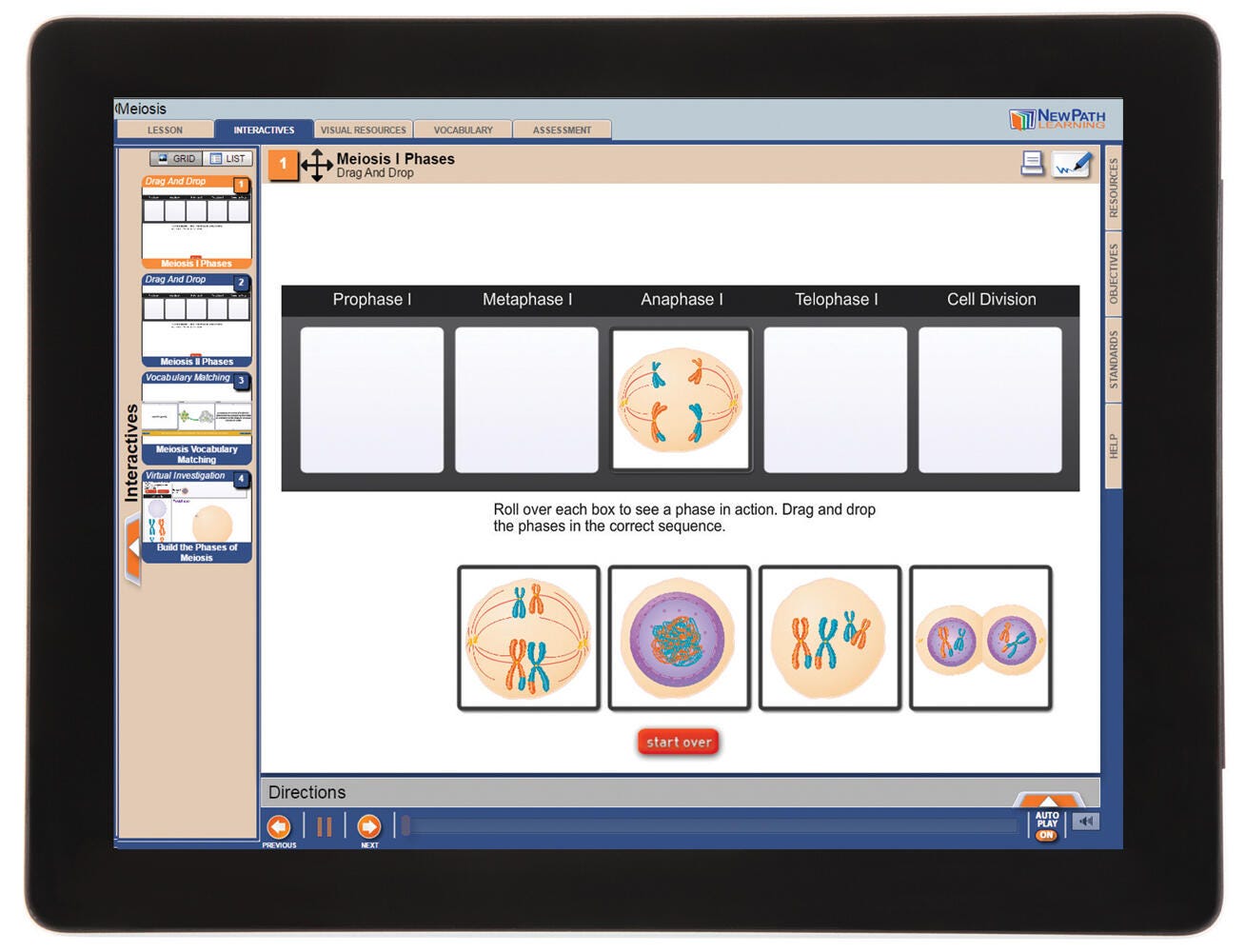Mute audio with the speaker icon

pos(1085,822)
